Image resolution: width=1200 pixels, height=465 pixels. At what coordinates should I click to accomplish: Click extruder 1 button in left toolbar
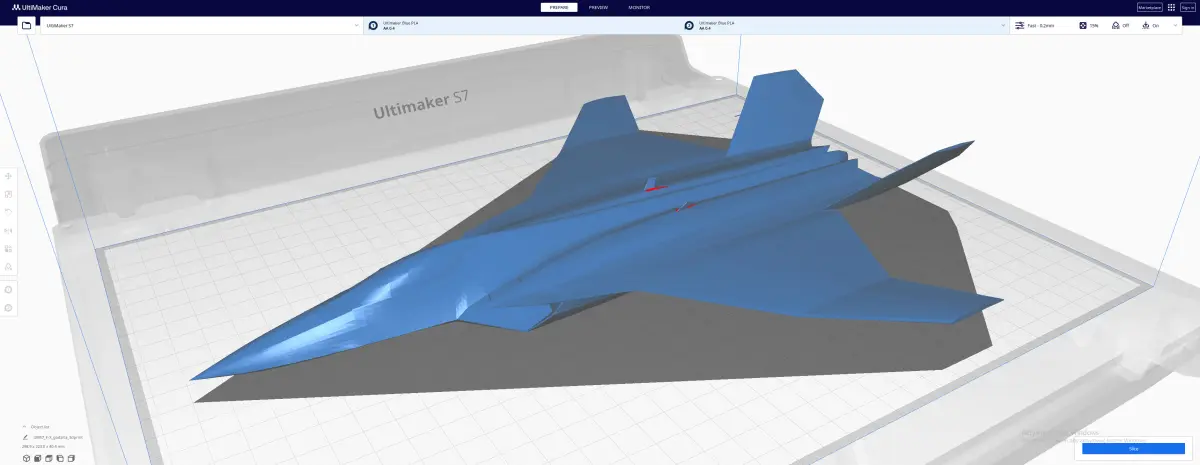(8, 289)
